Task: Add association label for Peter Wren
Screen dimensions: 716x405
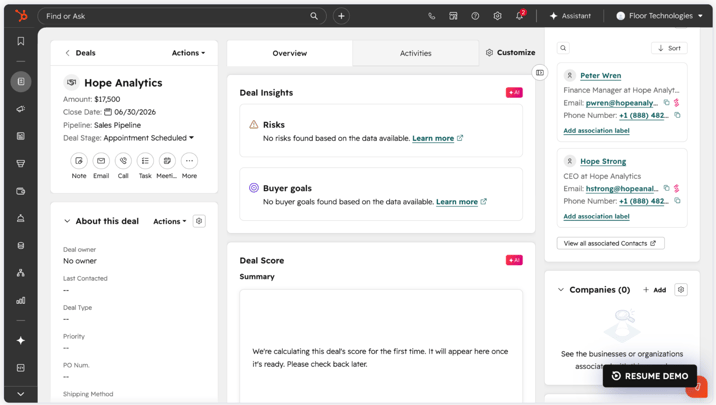Action: (x=596, y=131)
